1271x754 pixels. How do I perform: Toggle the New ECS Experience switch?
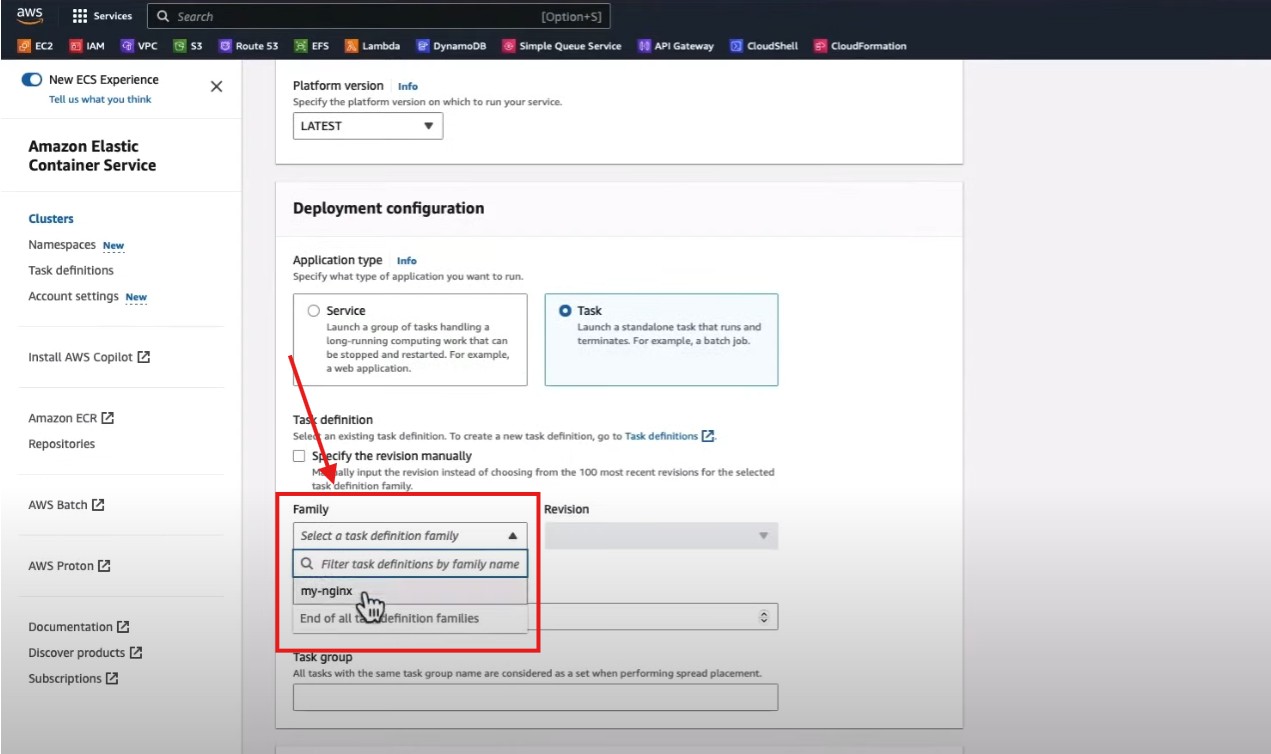[x=32, y=80]
